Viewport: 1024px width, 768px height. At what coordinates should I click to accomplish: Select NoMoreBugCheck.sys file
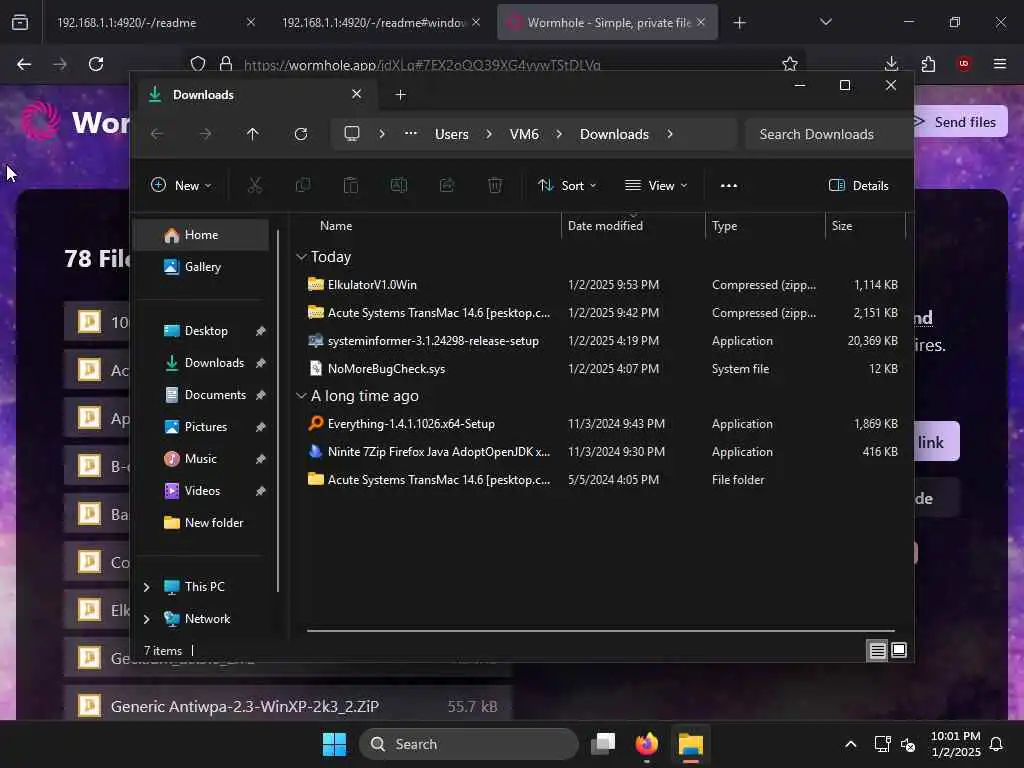600,369
